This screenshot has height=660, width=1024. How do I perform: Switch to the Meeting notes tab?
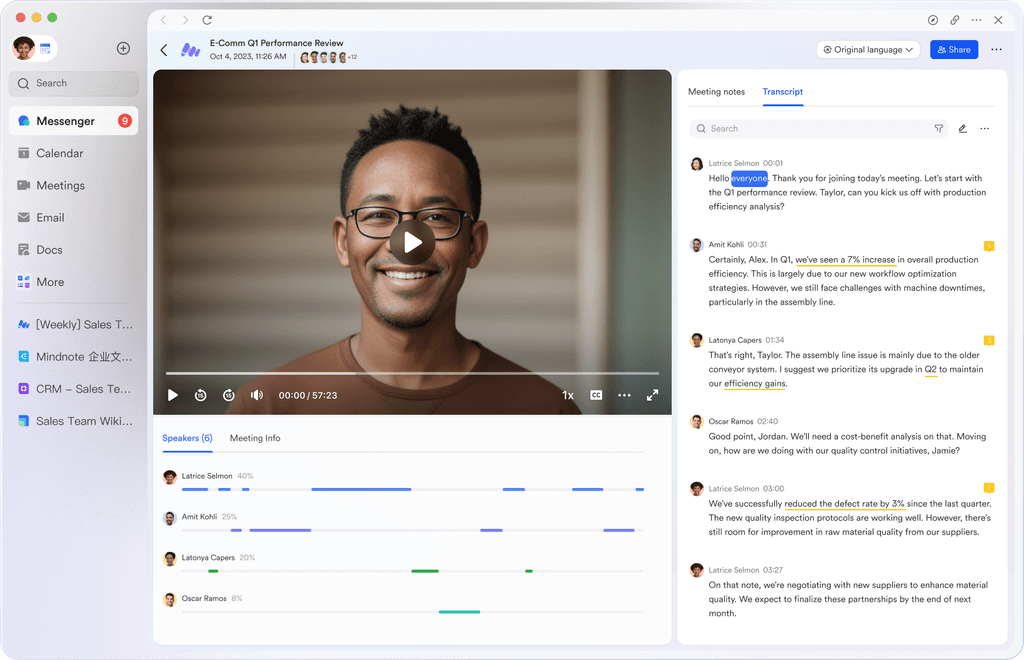(716, 92)
